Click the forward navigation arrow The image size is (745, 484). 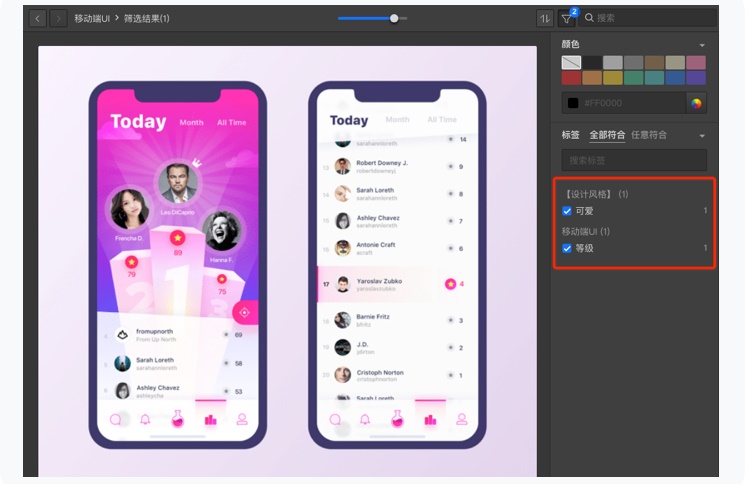(x=58, y=18)
